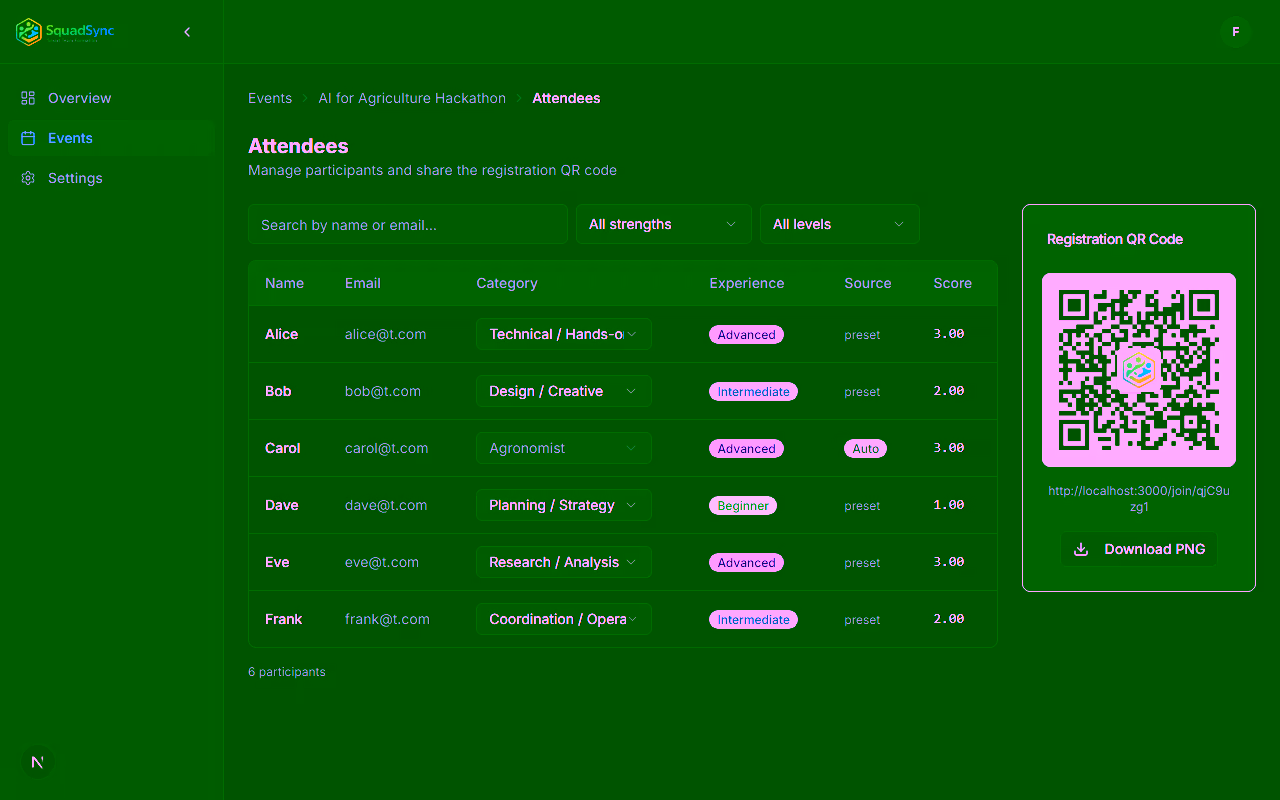This screenshot has height=800, width=1280.
Task: Open the user avatar F menu
Action: click(x=1236, y=32)
